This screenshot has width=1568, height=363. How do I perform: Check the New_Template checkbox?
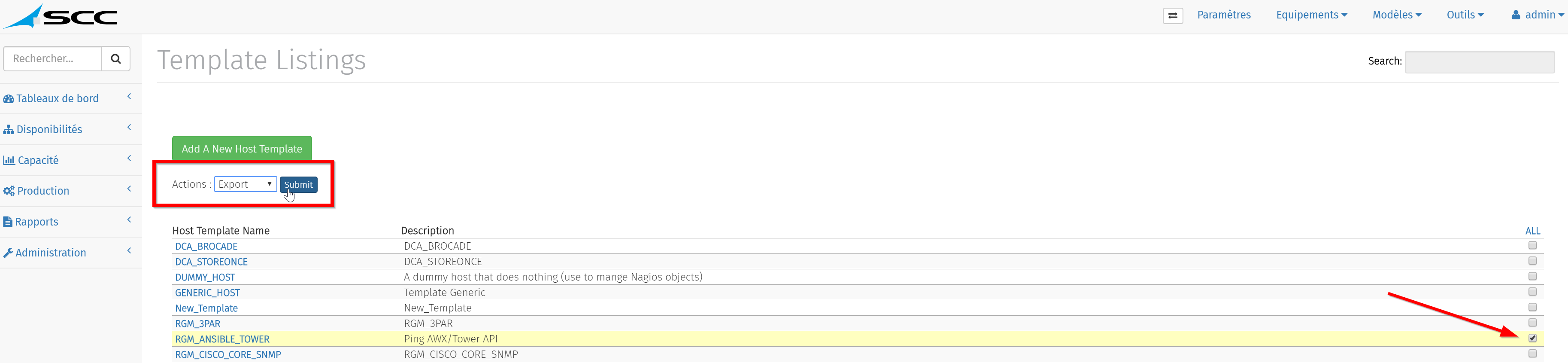point(1532,308)
